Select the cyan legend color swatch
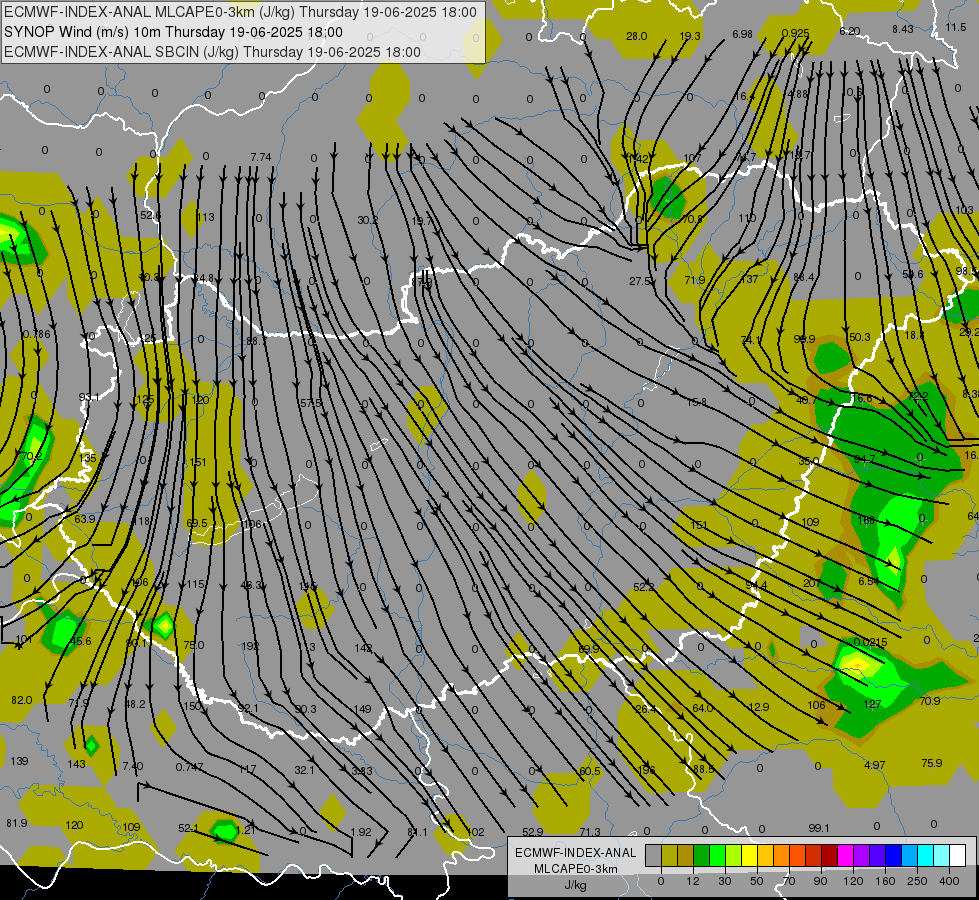Viewport: 979px width, 900px height. coord(926,856)
